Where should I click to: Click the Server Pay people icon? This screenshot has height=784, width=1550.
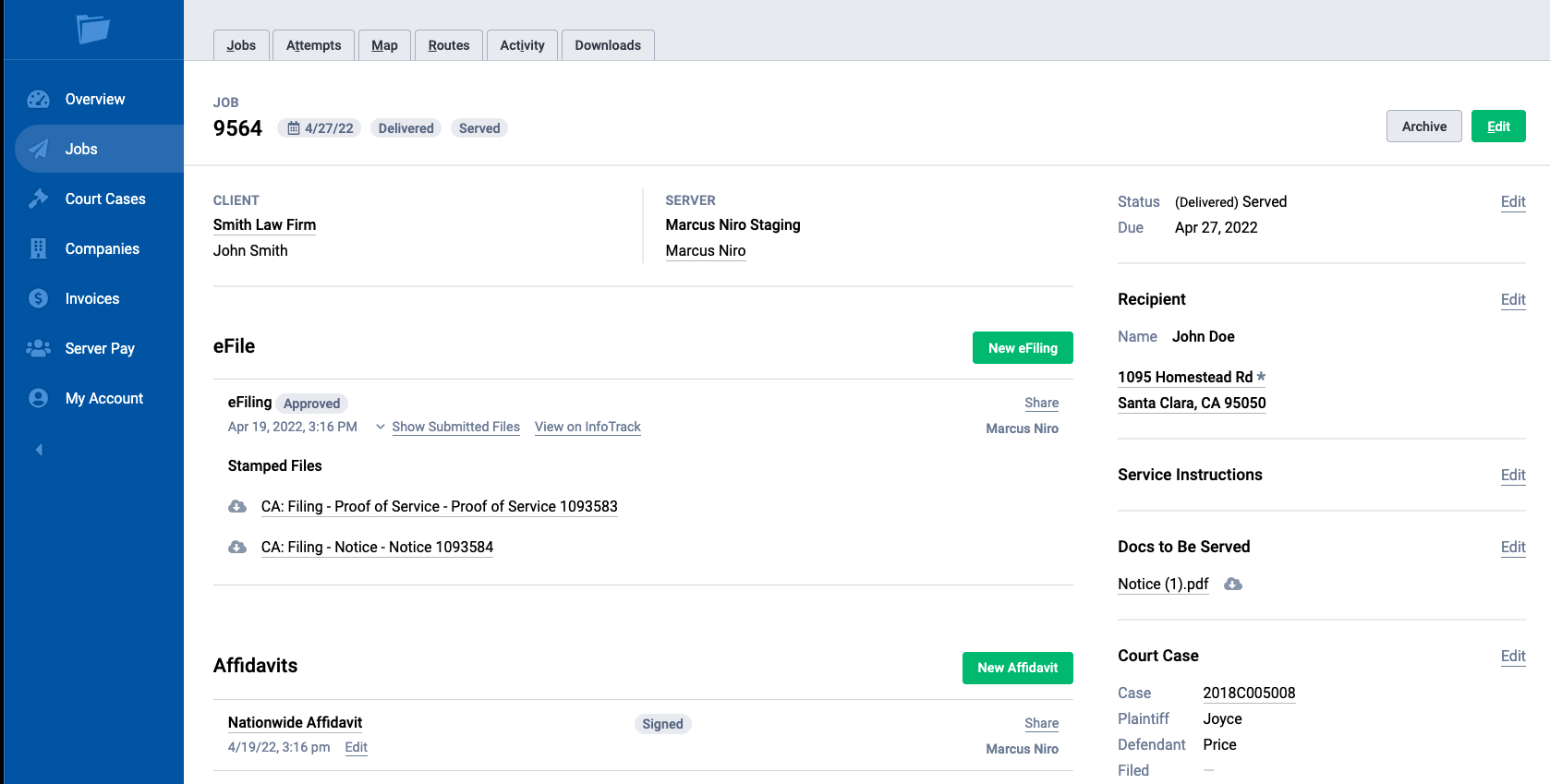point(38,348)
